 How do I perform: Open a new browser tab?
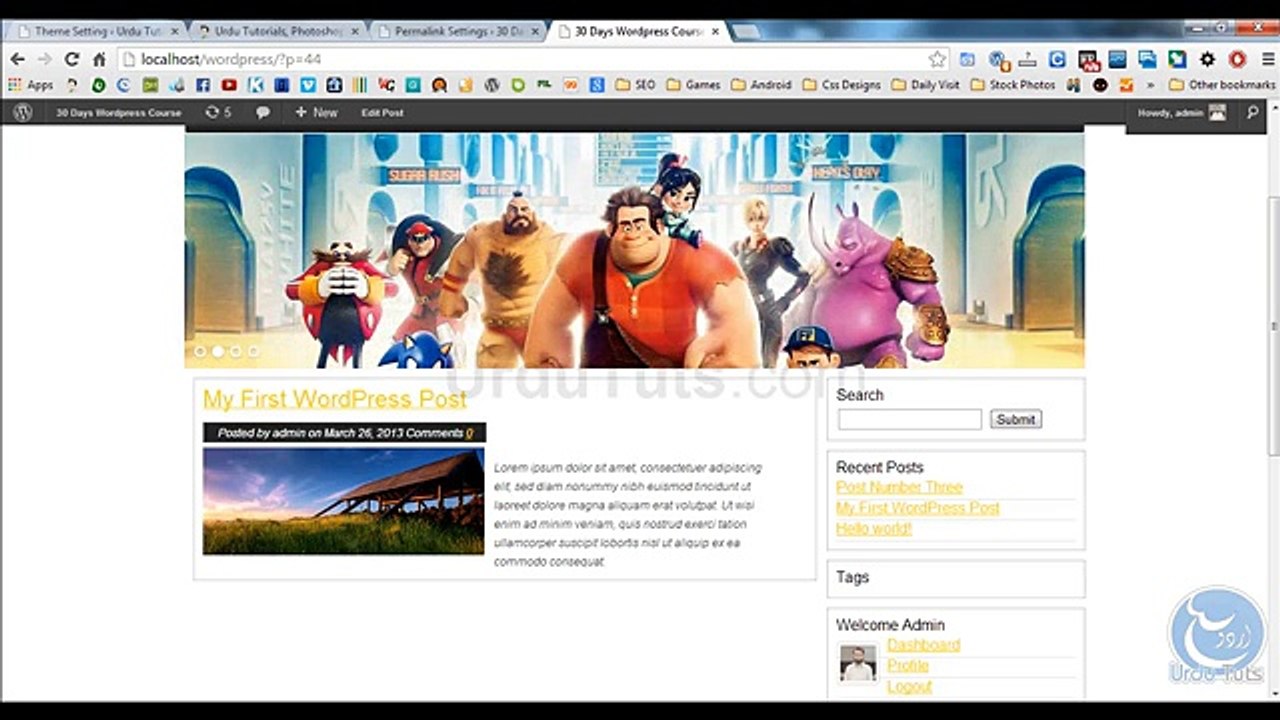click(x=746, y=32)
